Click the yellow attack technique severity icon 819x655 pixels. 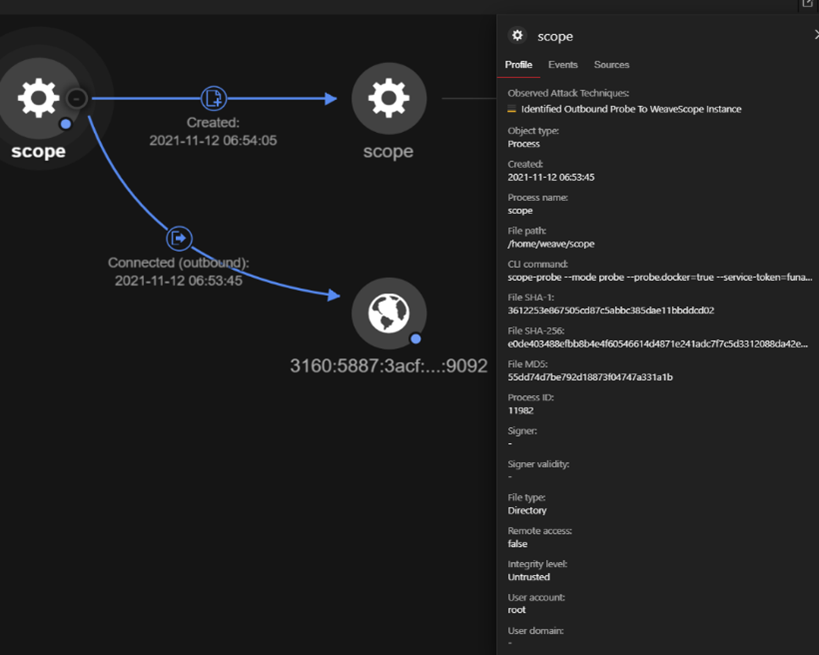tap(512, 109)
